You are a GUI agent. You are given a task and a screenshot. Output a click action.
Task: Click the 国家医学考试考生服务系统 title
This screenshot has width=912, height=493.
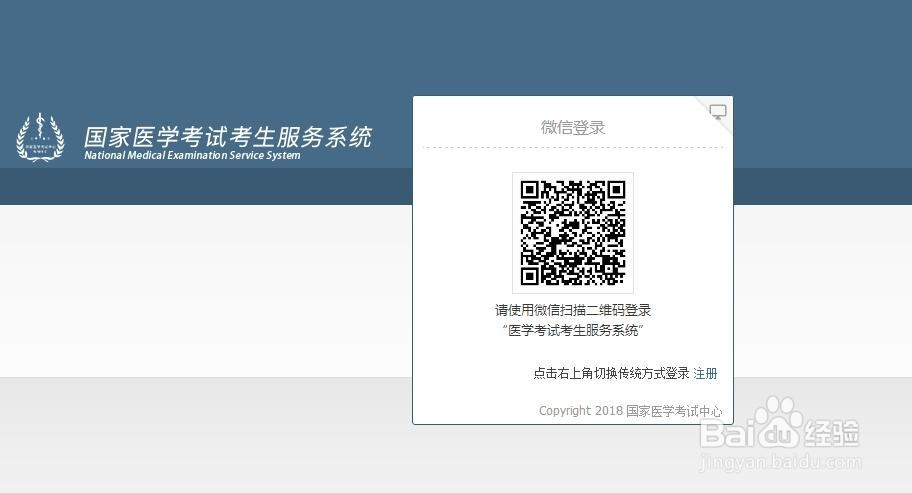pos(227,137)
